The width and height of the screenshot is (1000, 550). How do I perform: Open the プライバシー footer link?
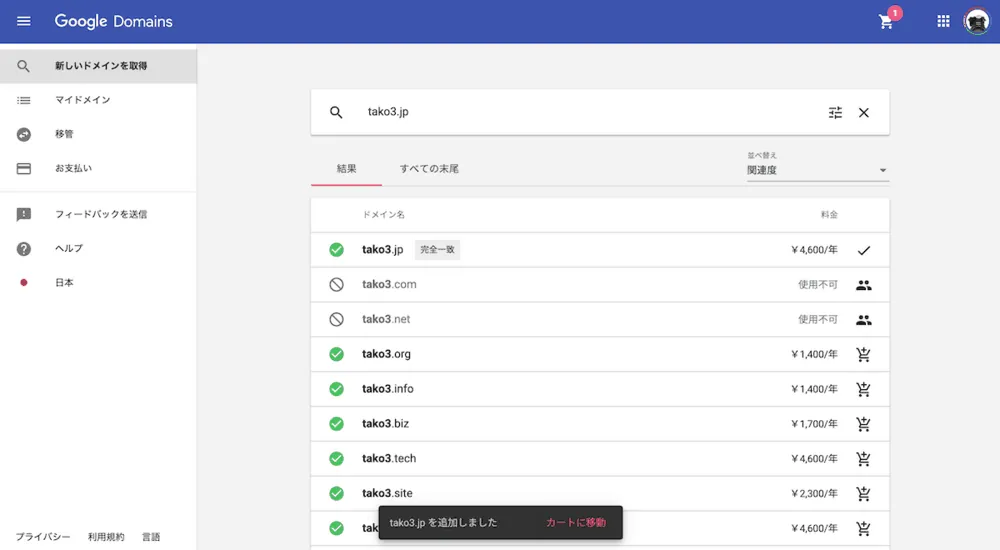tap(43, 537)
